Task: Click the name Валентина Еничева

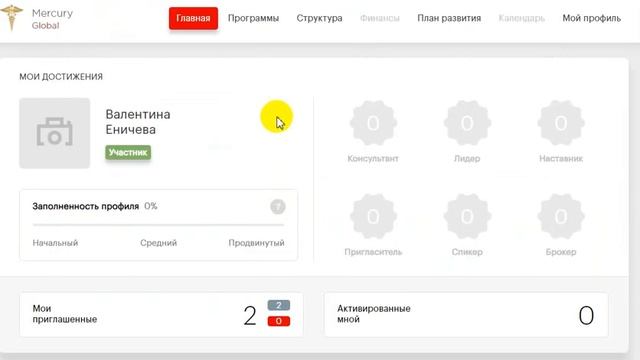Action: (138, 122)
